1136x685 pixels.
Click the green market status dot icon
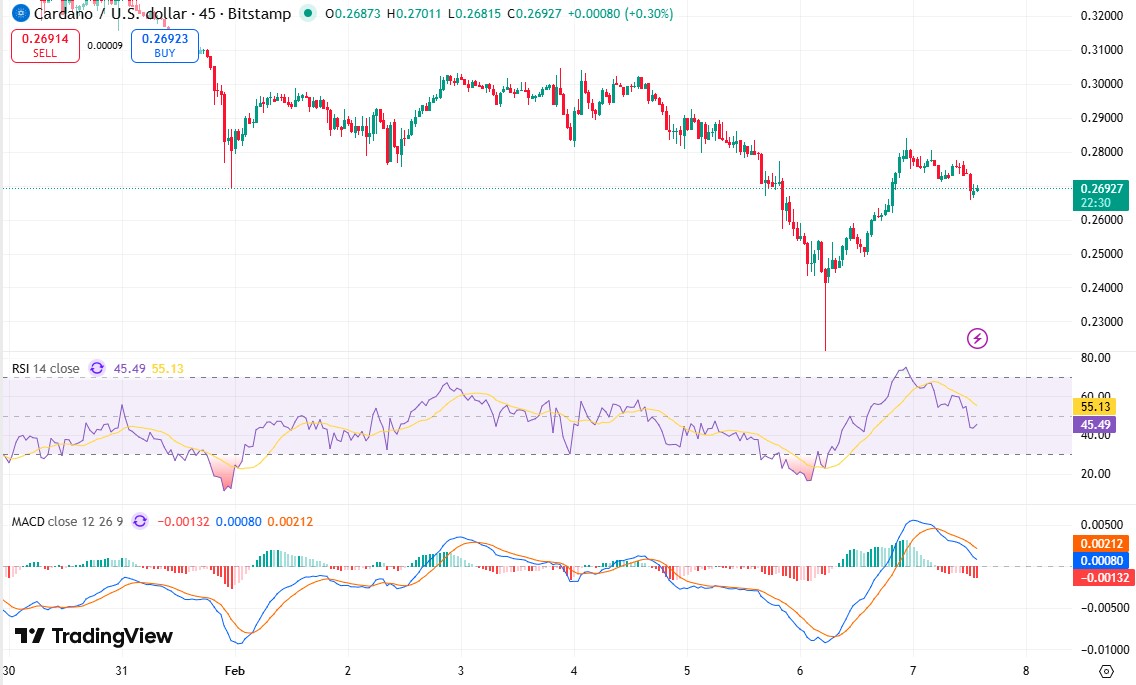310,14
